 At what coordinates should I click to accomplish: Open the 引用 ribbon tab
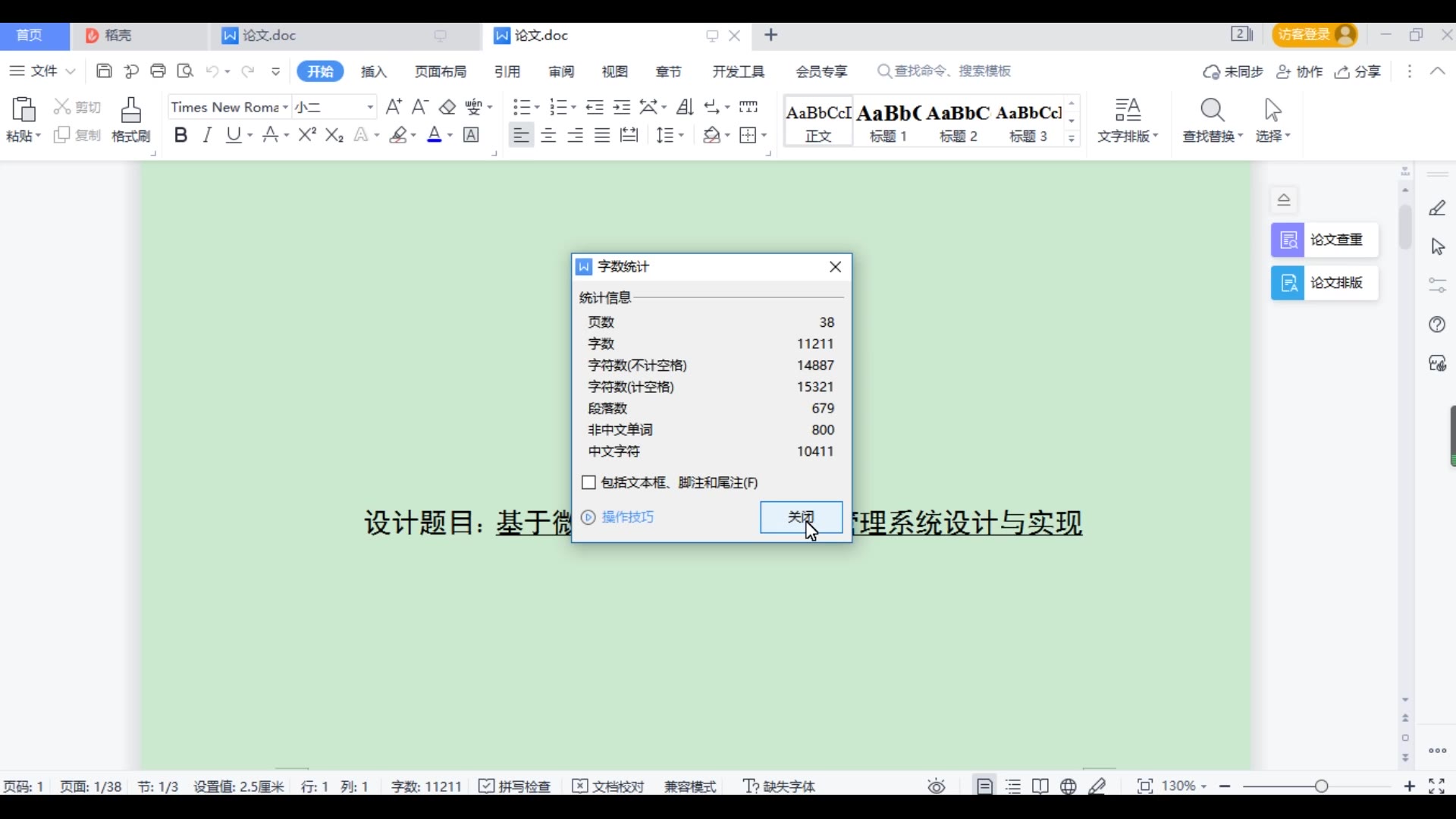click(507, 71)
